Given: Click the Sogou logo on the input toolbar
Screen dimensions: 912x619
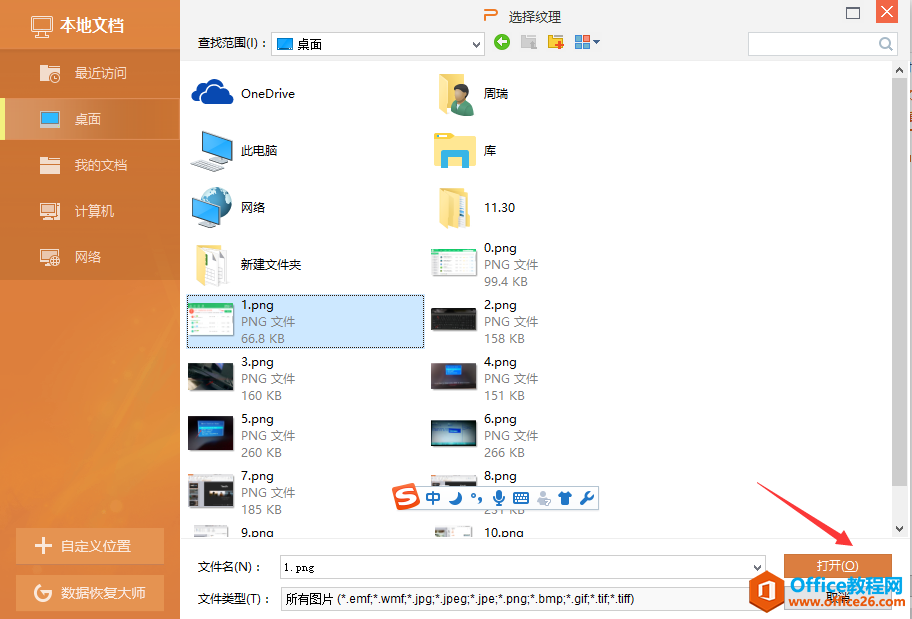Looking at the screenshot, I should point(407,497).
